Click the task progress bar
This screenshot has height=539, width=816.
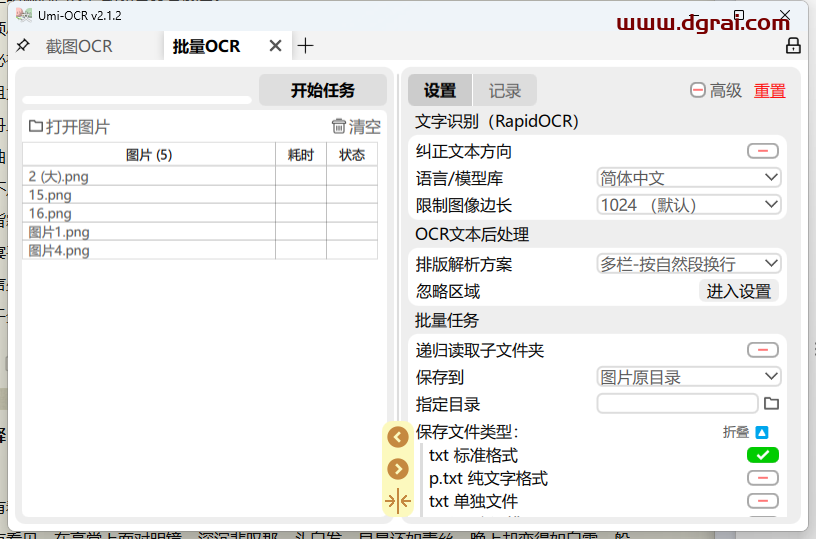(x=137, y=99)
